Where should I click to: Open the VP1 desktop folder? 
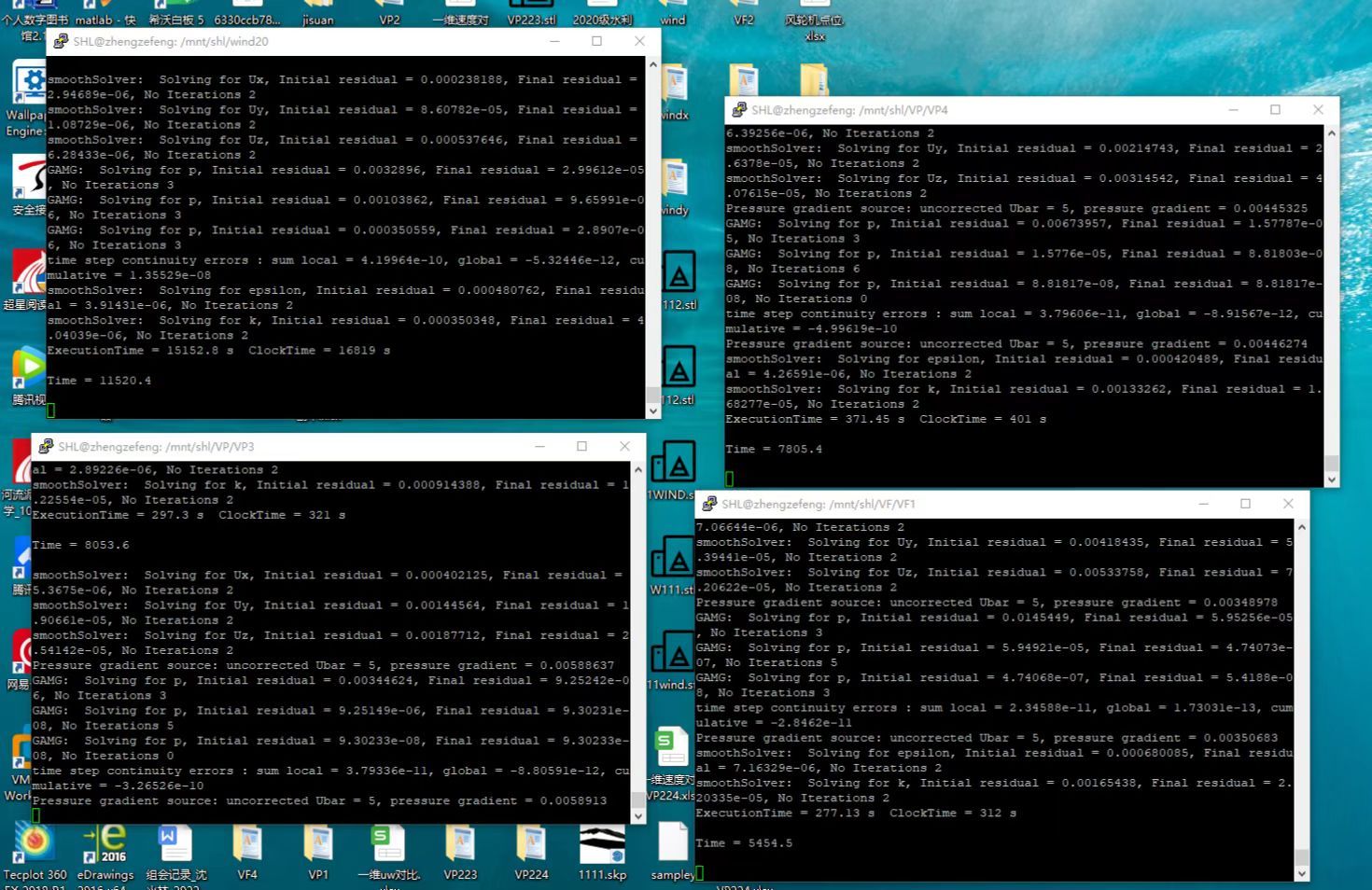click(x=318, y=846)
